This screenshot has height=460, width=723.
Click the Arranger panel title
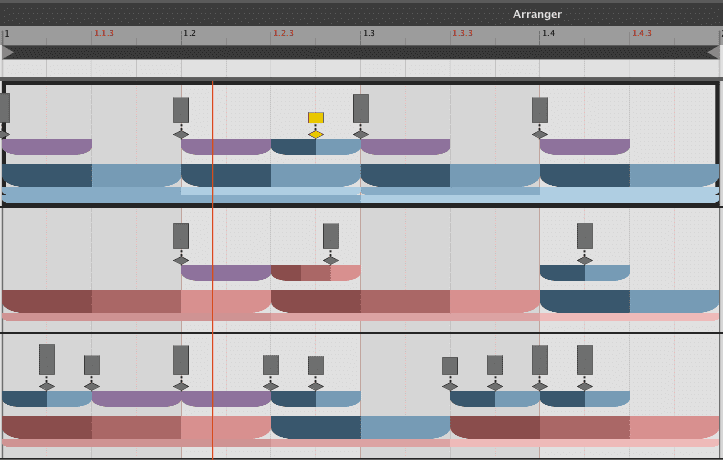[x=537, y=14]
